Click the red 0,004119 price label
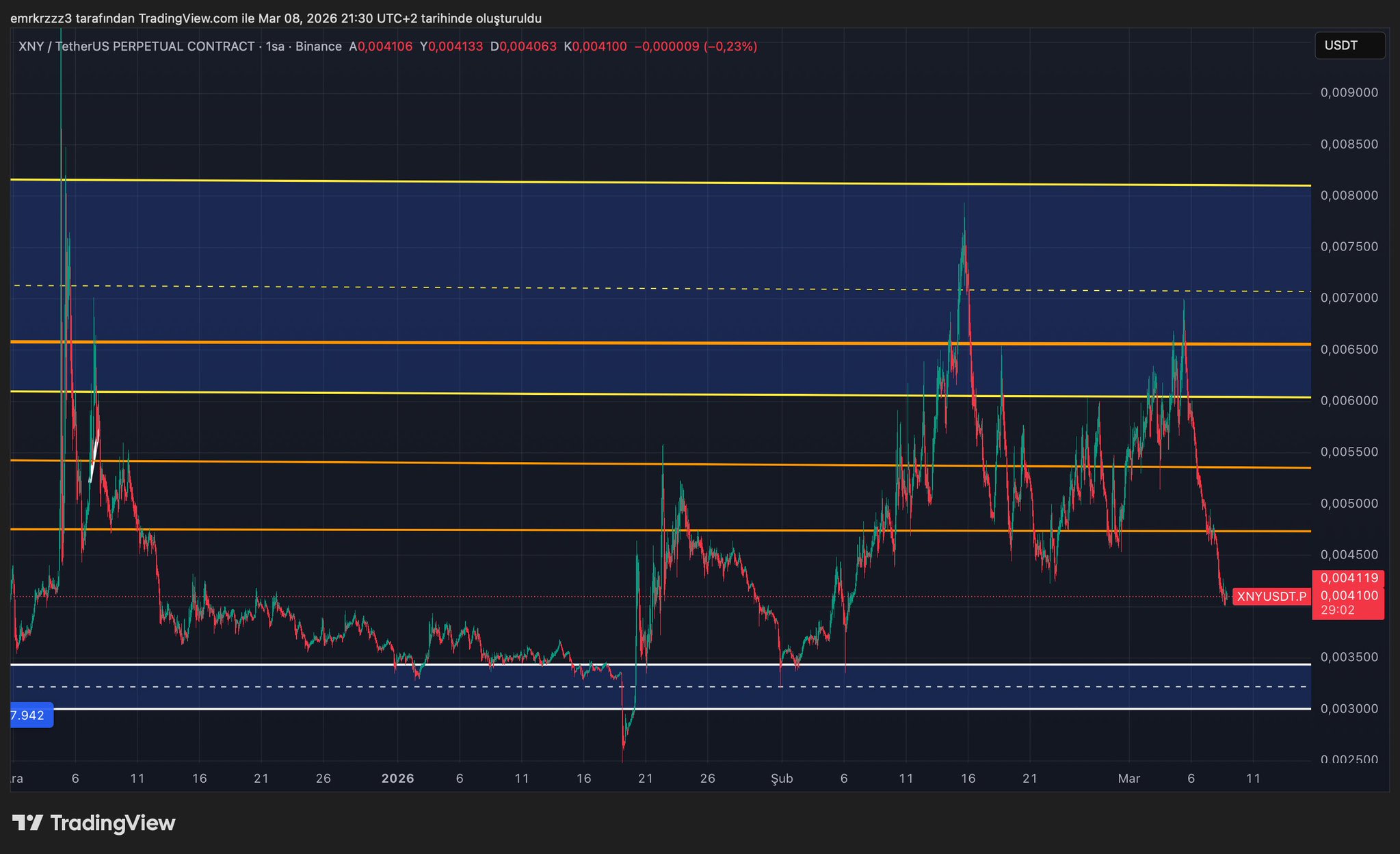The width and height of the screenshot is (1400, 854). coord(1349,578)
